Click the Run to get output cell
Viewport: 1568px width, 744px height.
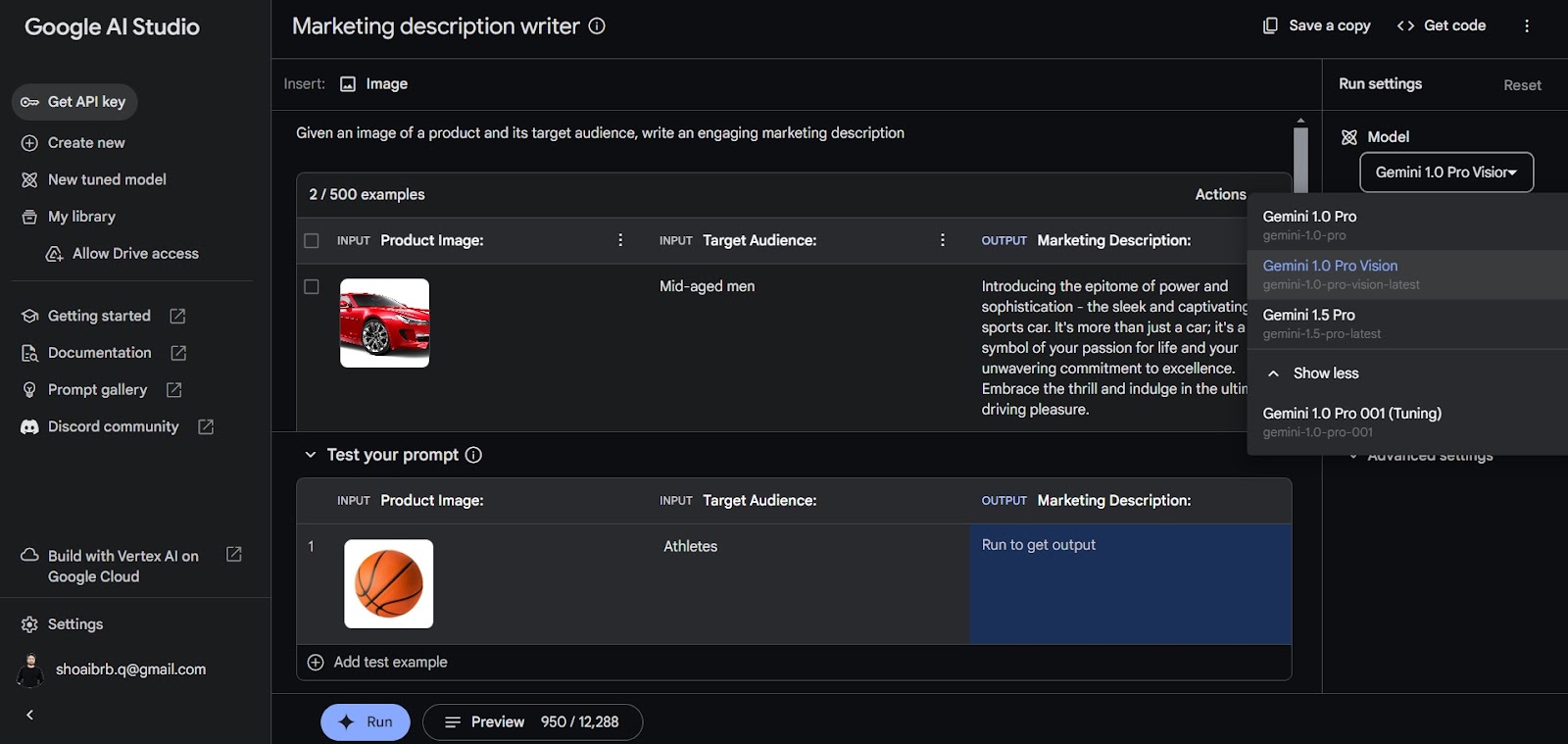[1130, 584]
